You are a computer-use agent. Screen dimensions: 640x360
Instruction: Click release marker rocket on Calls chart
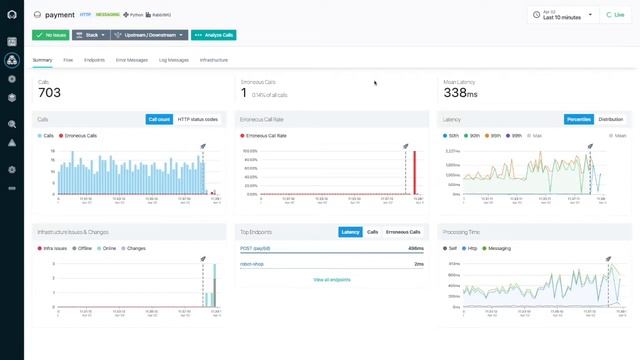coord(203,146)
